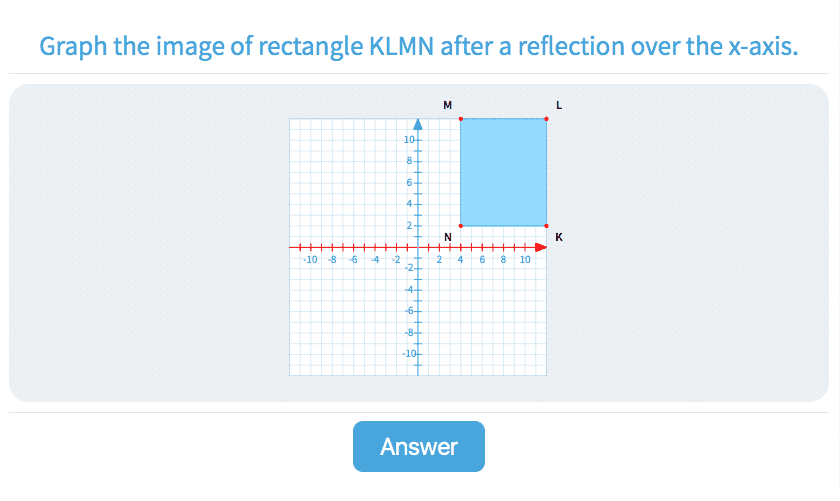Screen dimensions: 840x501
Task: Click red vertex point K
Action: coord(547,226)
